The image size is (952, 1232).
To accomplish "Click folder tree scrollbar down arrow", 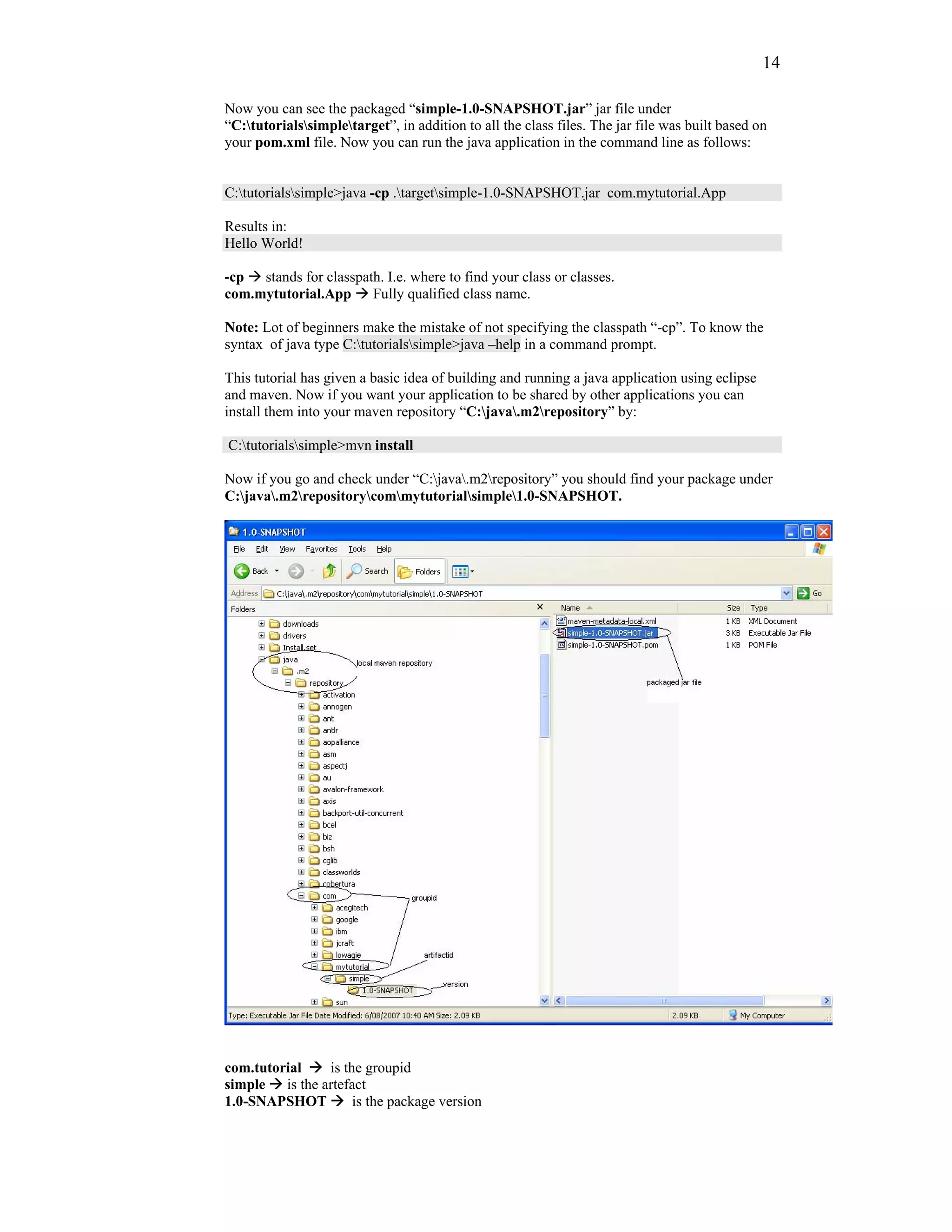I will [x=544, y=1001].
